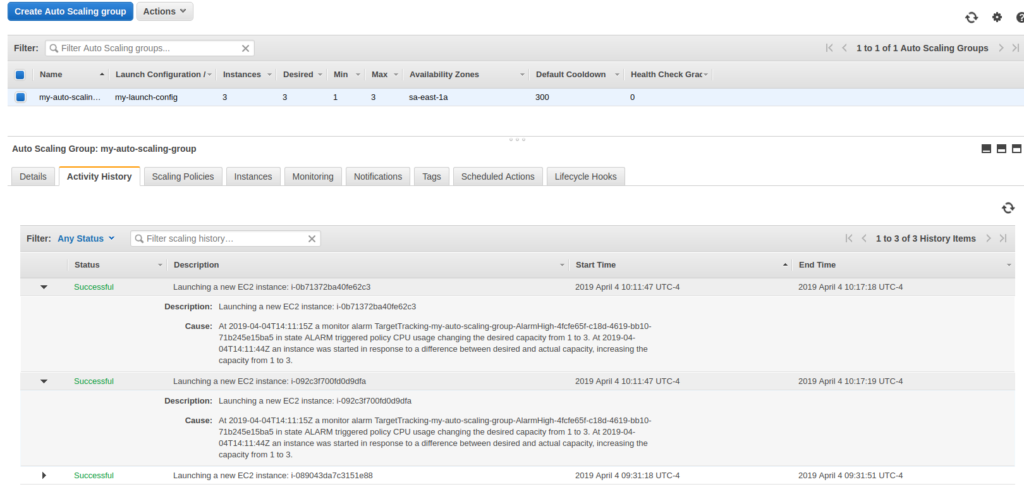Go to first page of Auto Scaling Groups

point(829,48)
